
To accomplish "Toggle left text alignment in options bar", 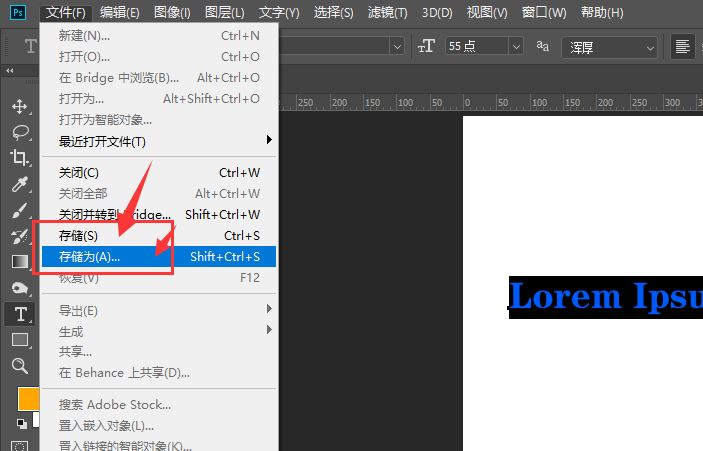I will 684,46.
